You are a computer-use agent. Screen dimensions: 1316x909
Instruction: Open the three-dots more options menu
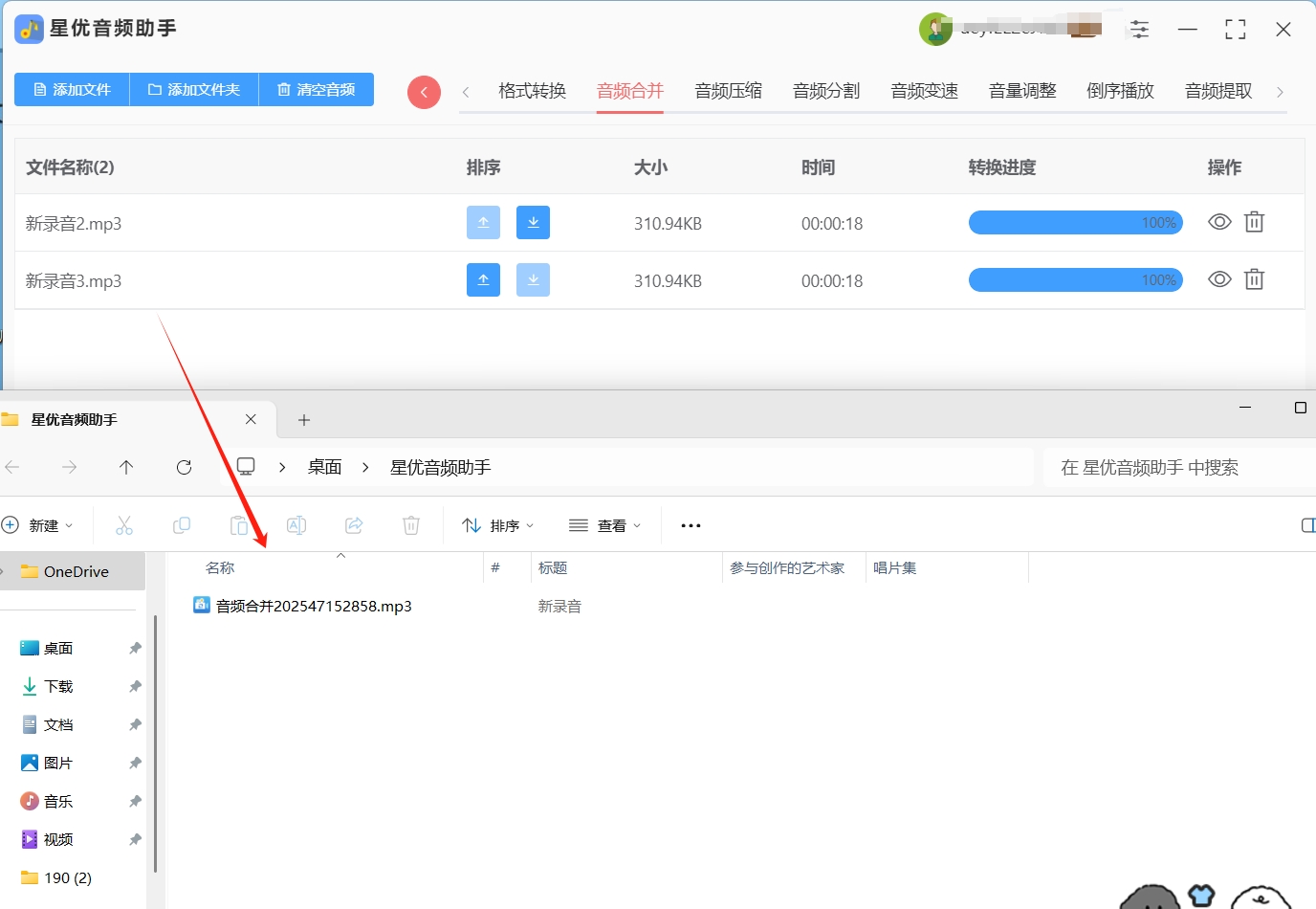[x=691, y=525]
